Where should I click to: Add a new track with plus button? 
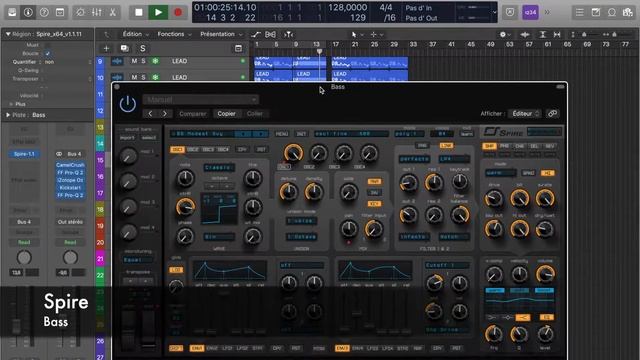coord(106,49)
